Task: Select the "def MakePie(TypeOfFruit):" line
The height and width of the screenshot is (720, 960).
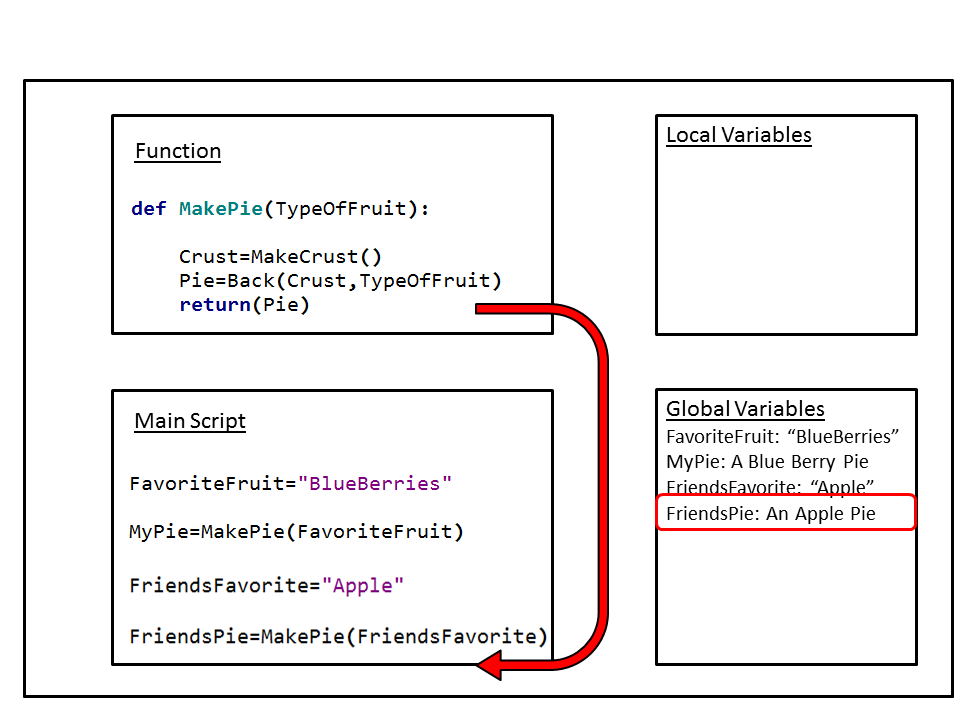Action: 280,209
